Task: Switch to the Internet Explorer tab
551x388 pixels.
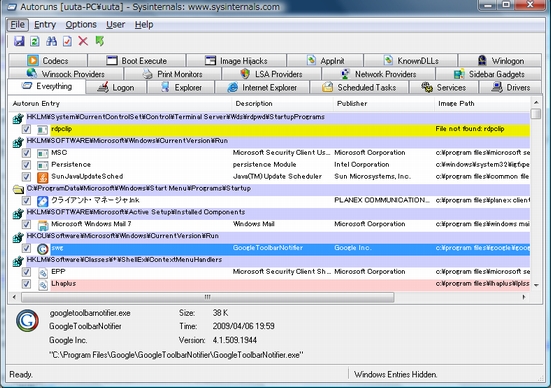Action: tap(262, 88)
